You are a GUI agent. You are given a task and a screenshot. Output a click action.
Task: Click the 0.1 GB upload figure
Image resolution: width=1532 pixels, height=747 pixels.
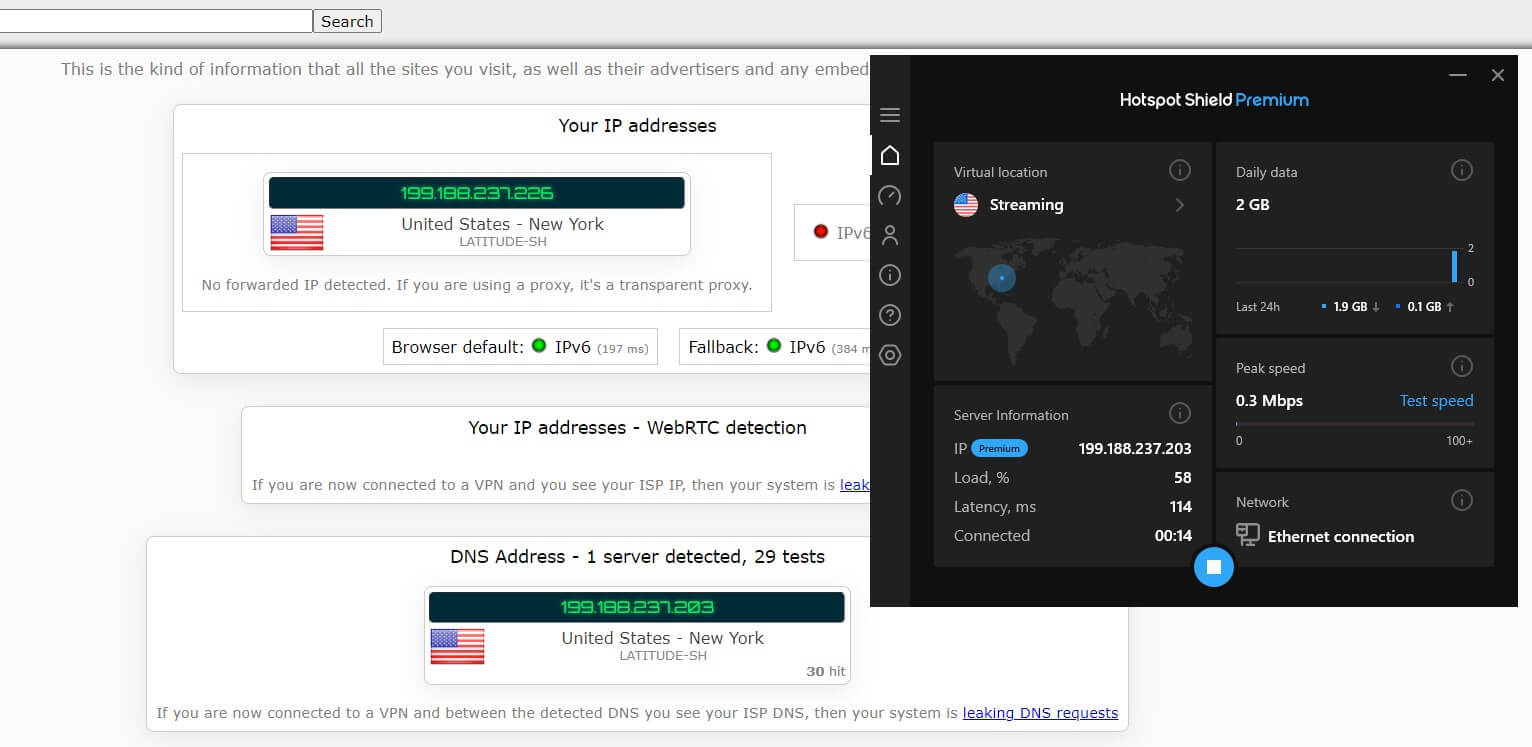tap(1424, 307)
